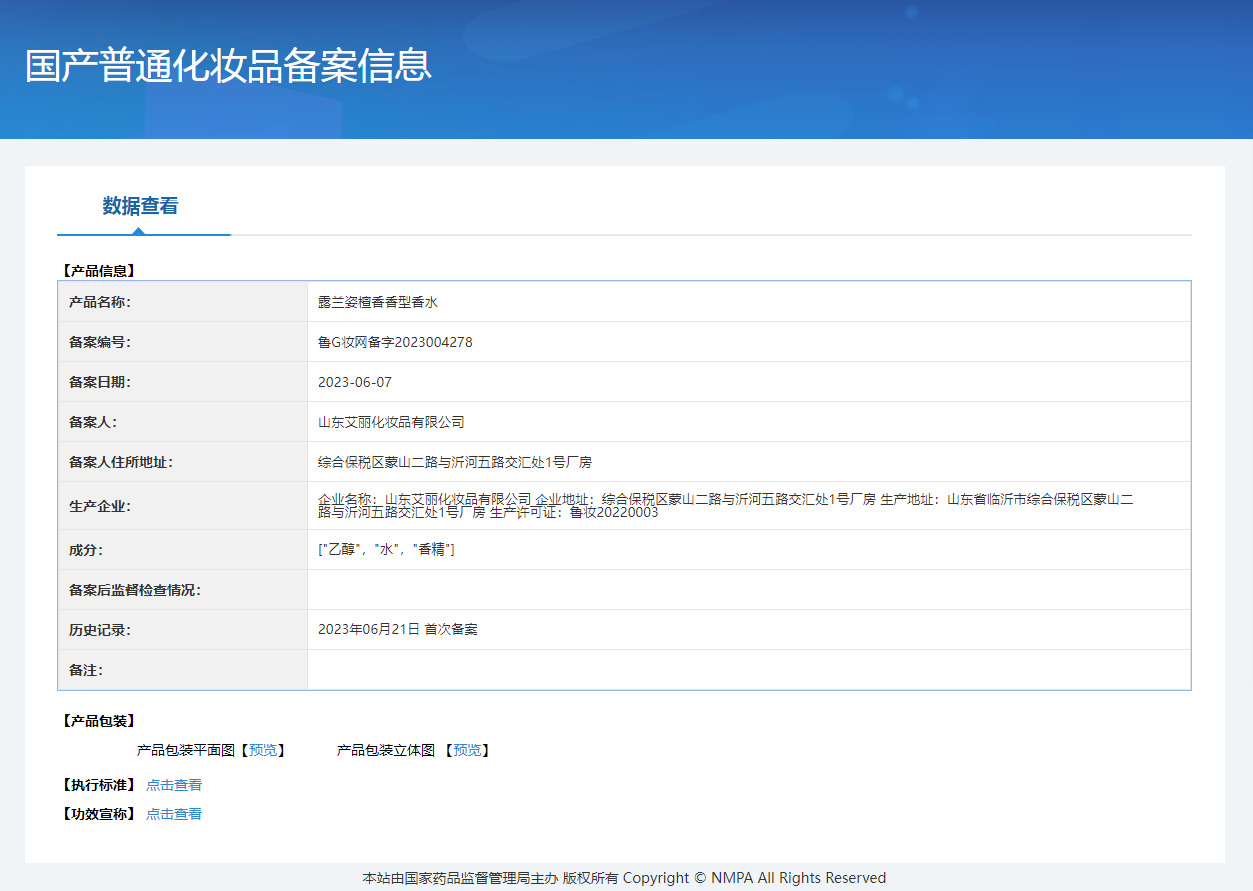Select the page title 国产普通化妆品备案信息
Image resolution: width=1253 pixels, height=891 pixels.
[228, 65]
